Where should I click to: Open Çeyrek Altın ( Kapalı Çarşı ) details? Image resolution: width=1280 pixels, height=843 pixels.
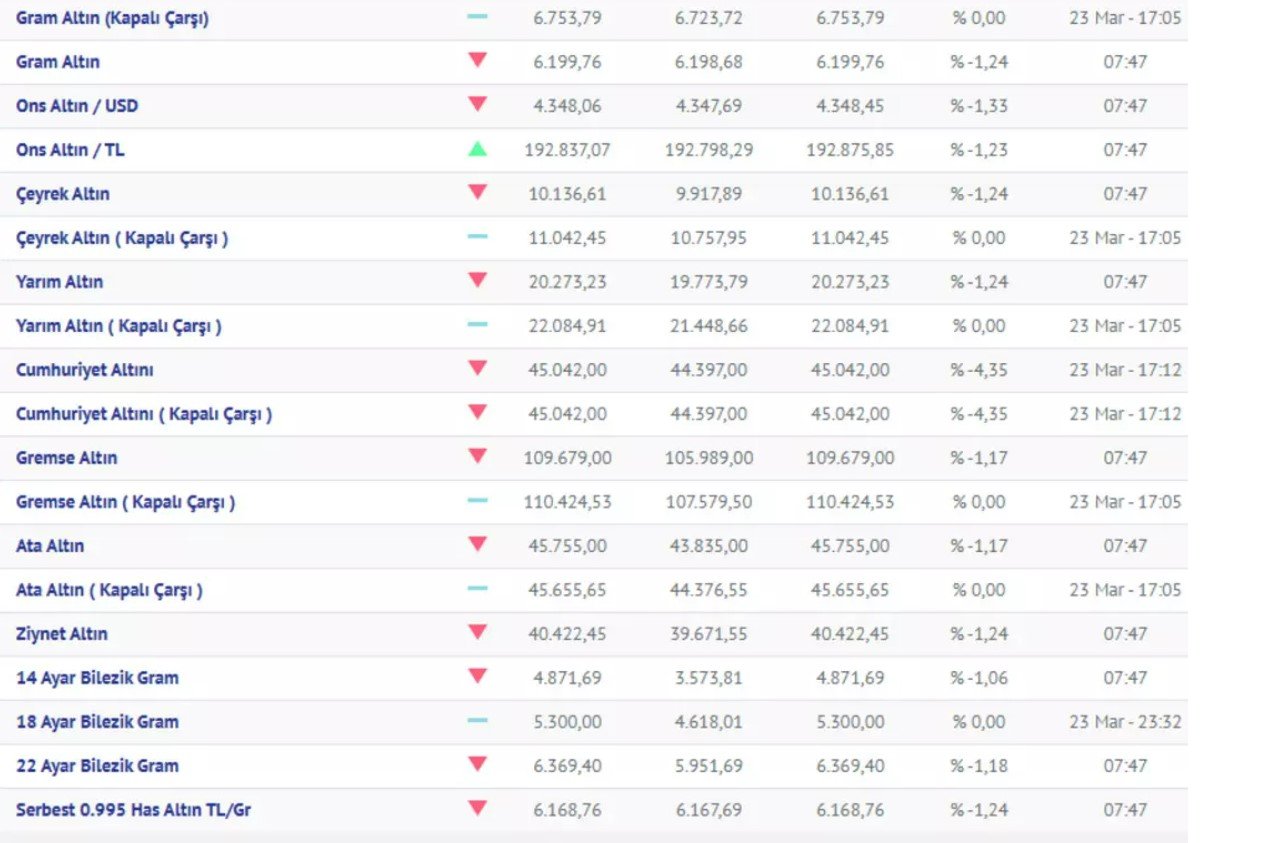pos(122,238)
